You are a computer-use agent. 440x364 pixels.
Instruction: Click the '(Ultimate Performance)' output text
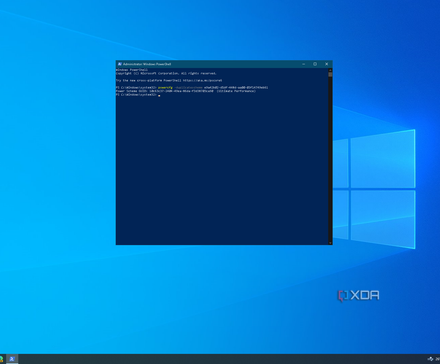pyautogui.click(x=236, y=91)
